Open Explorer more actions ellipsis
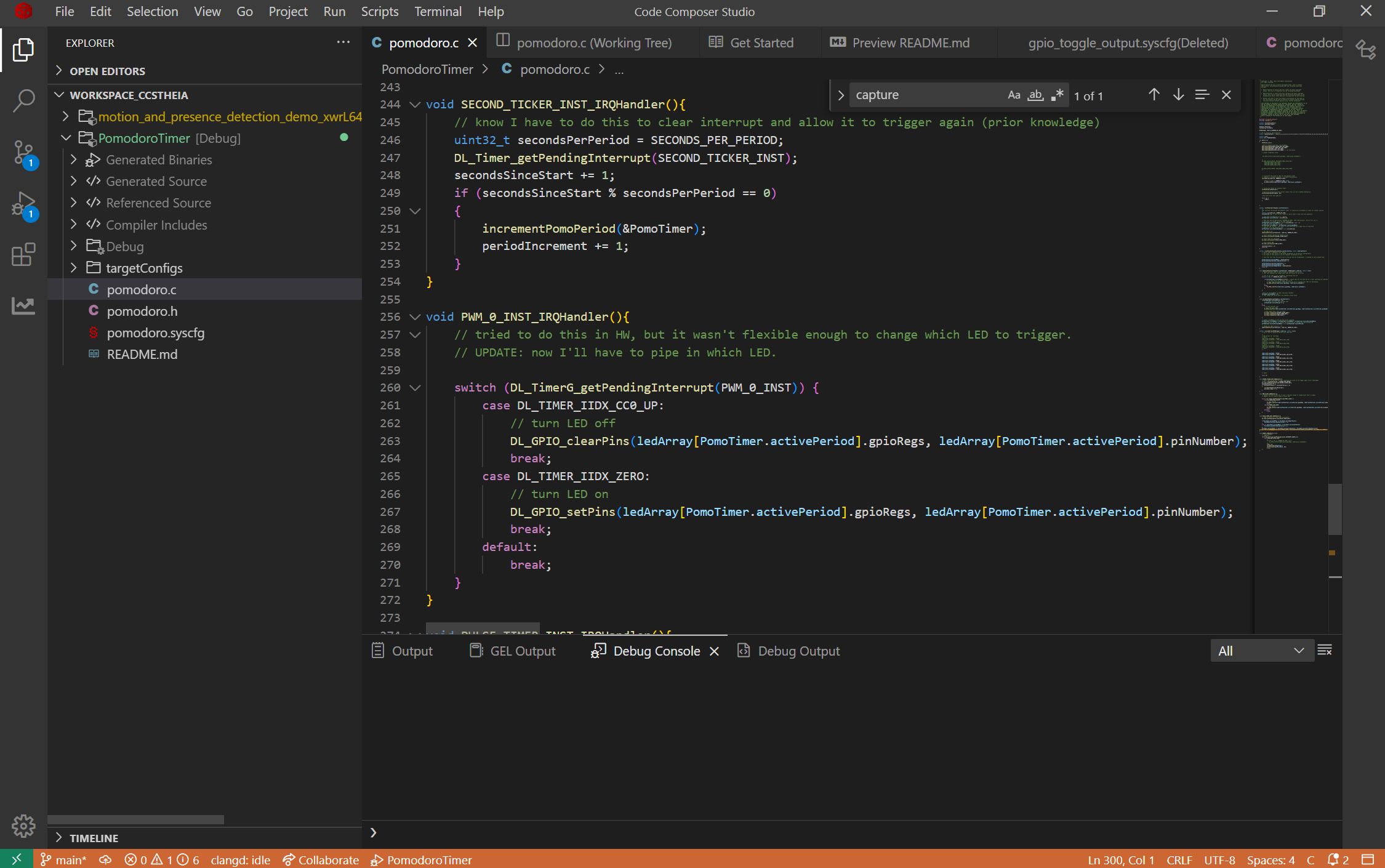The image size is (1385, 868). tap(343, 42)
